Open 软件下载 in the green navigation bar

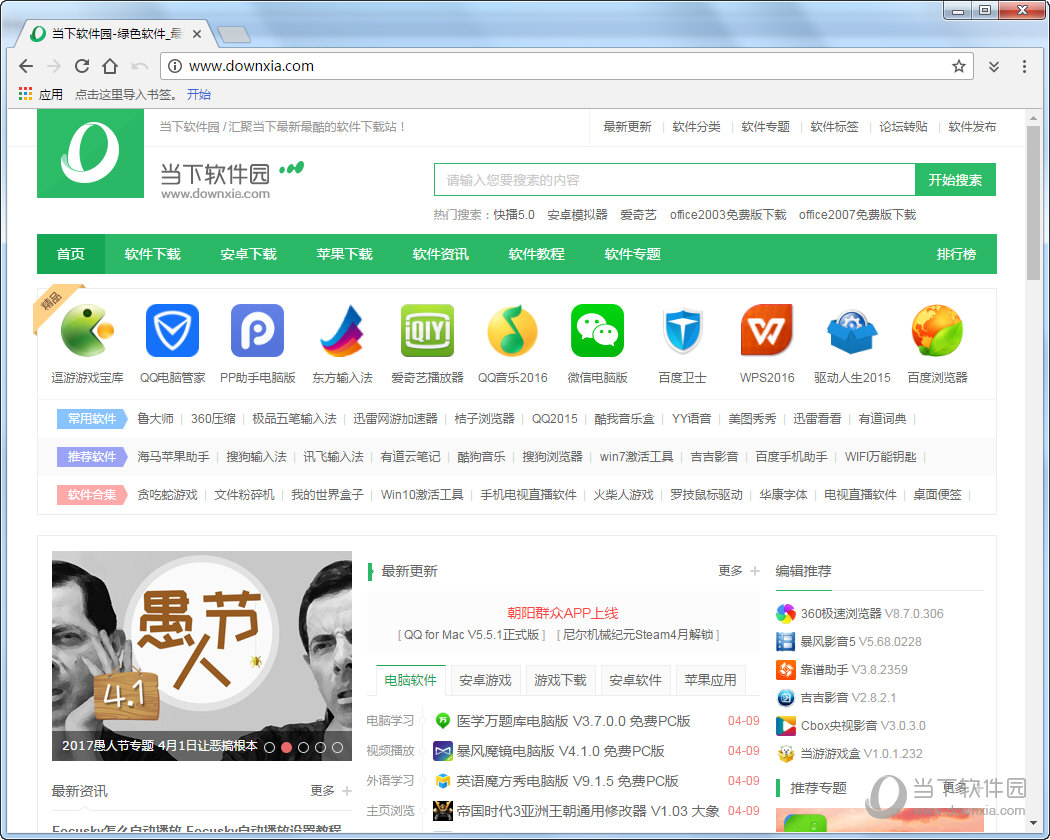pyautogui.click(x=152, y=254)
